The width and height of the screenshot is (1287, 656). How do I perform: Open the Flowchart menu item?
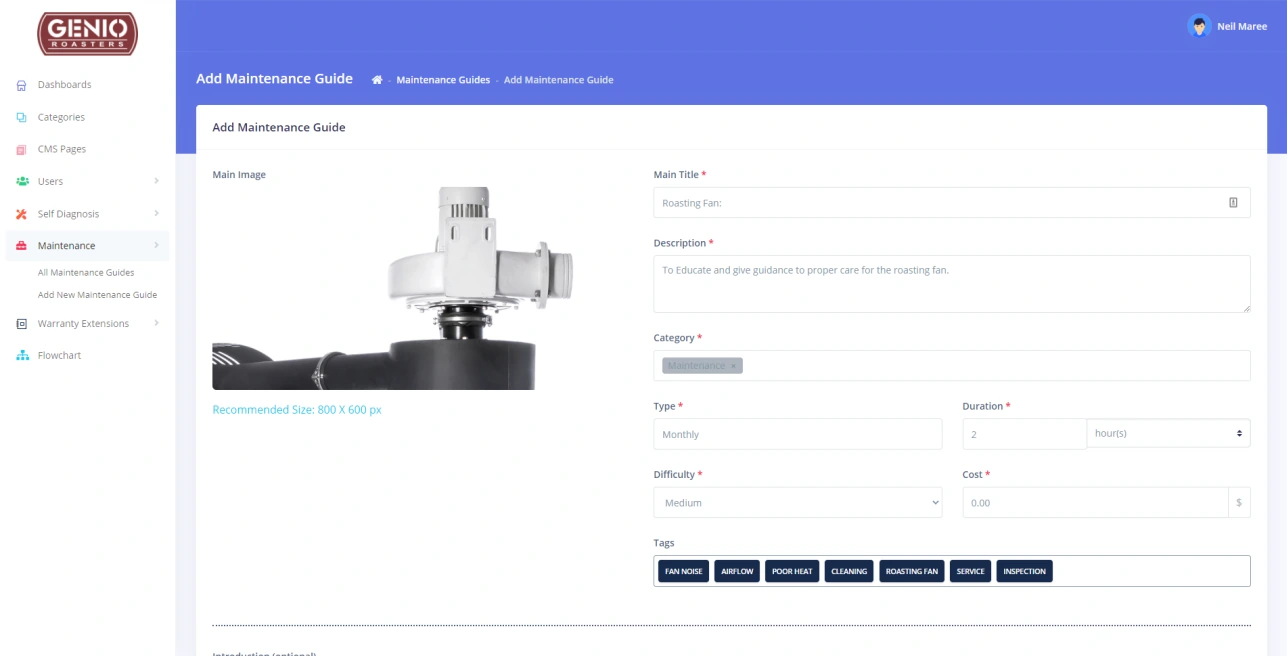[59, 355]
